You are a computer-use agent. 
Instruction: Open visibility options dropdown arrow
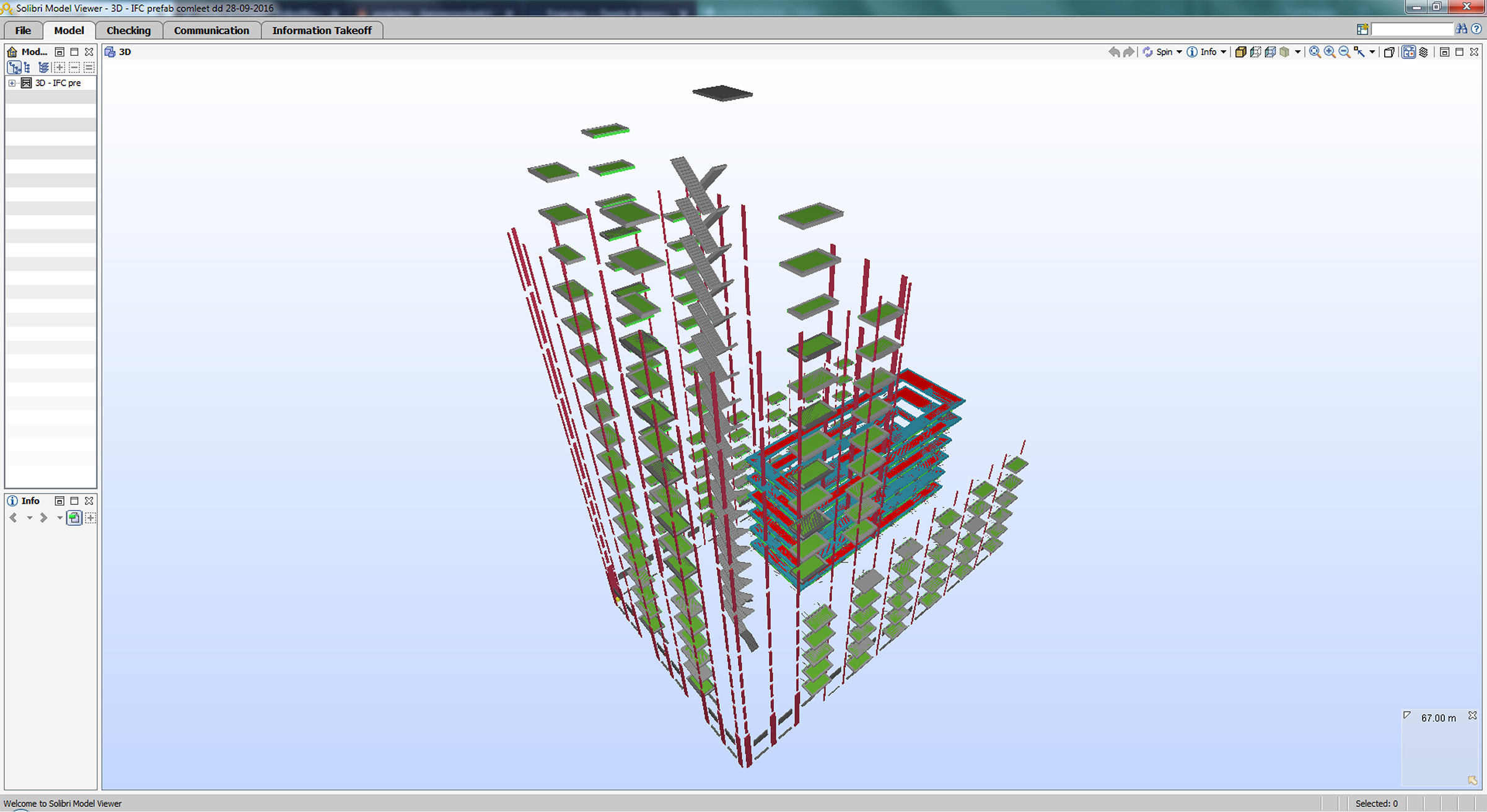click(x=1297, y=52)
